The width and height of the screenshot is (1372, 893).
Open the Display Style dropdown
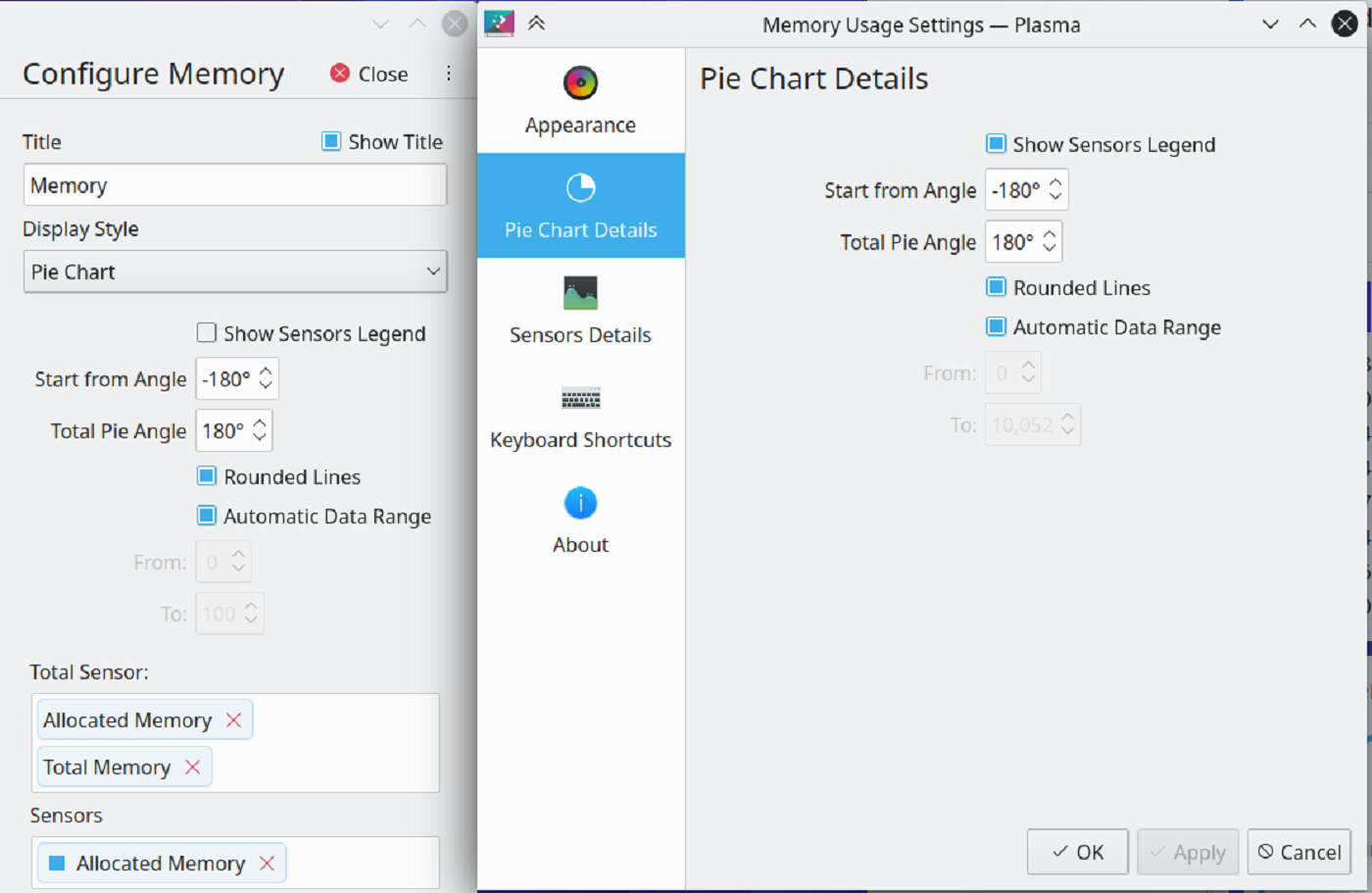(x=235, y=272)
